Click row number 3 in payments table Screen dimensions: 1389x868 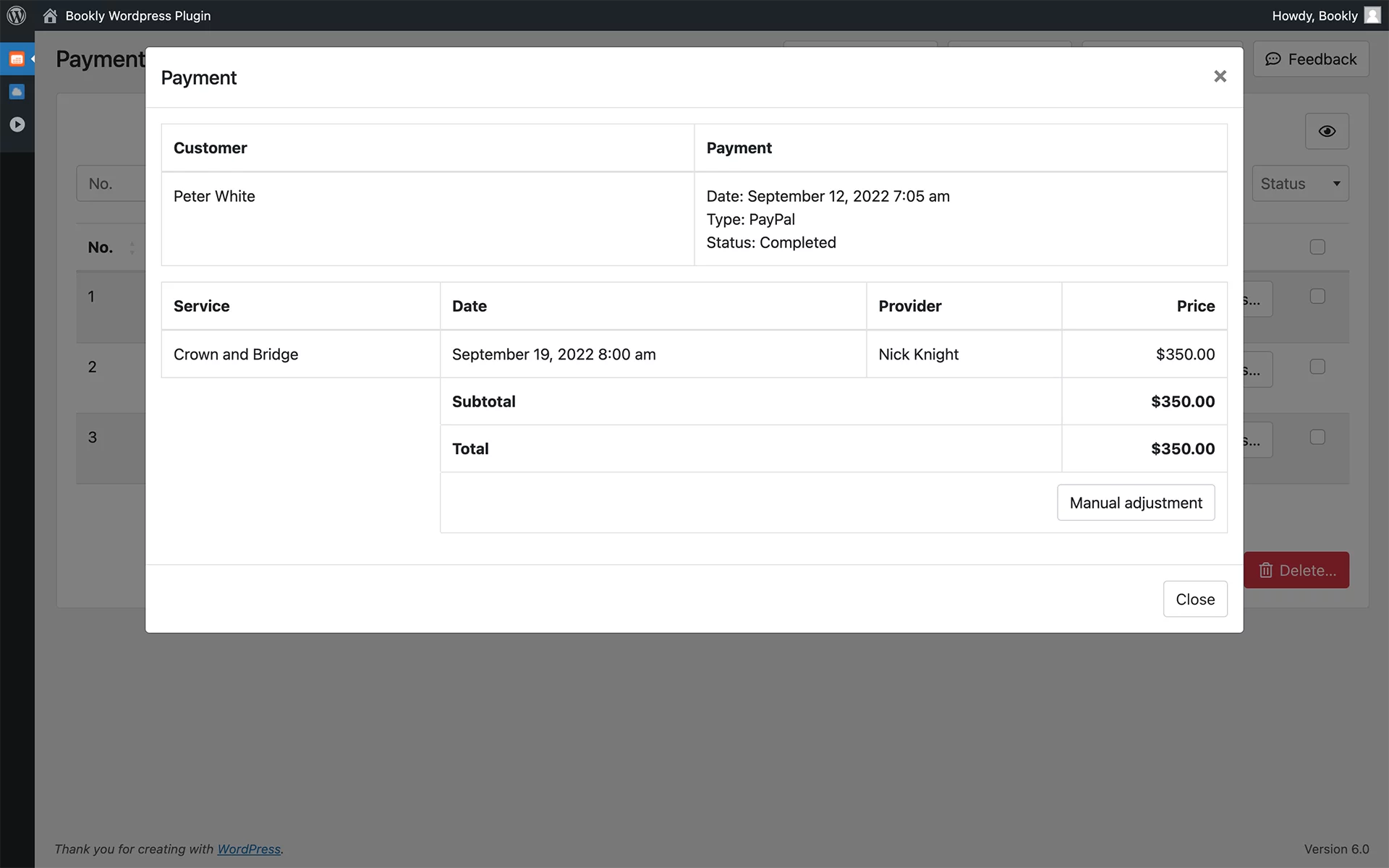pos(92,437)
